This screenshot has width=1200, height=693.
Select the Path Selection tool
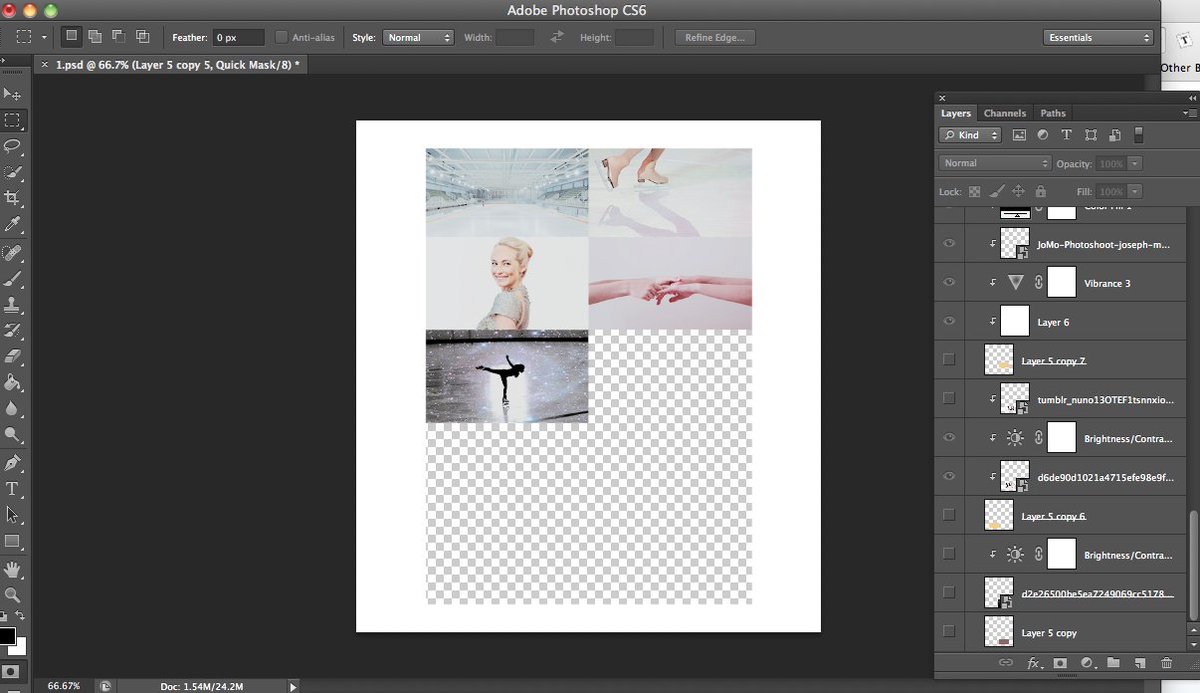[13, 515]
